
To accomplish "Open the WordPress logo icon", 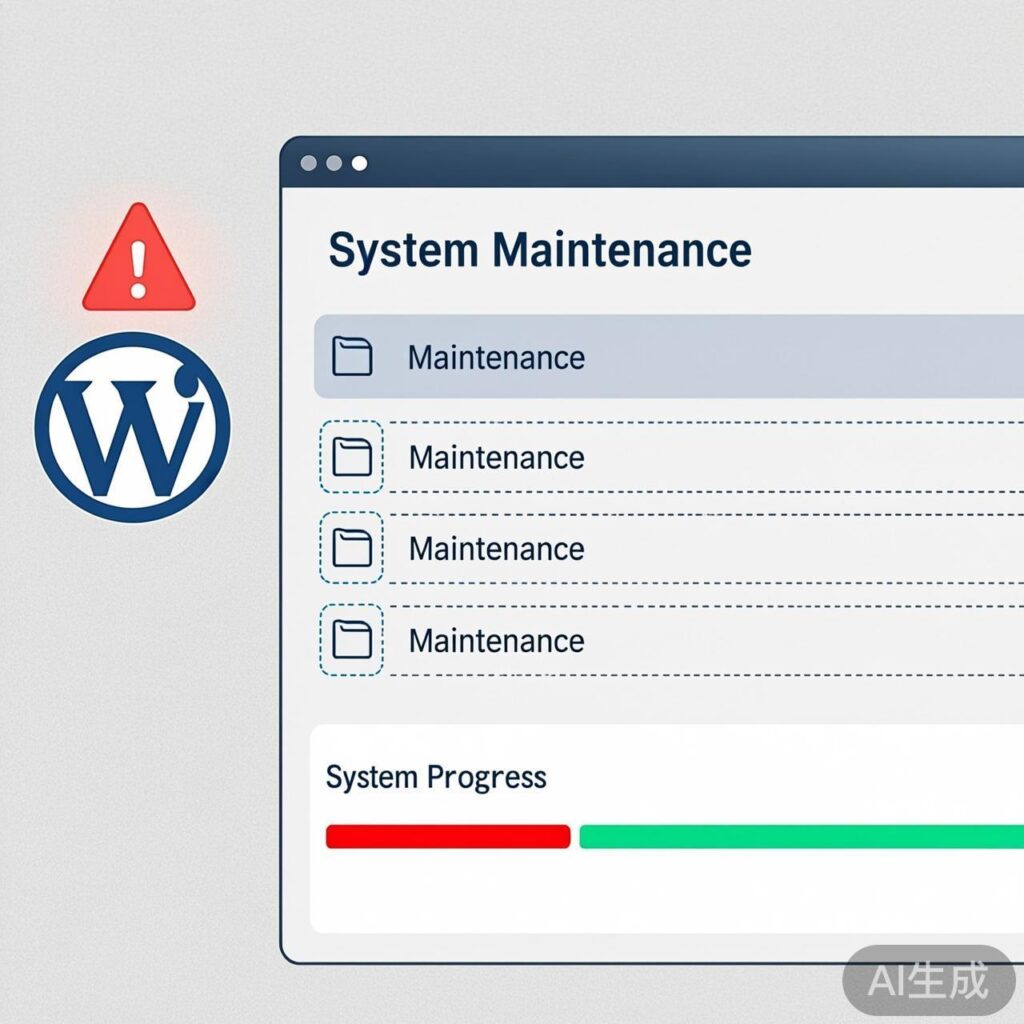I will (x=132, y=427).
